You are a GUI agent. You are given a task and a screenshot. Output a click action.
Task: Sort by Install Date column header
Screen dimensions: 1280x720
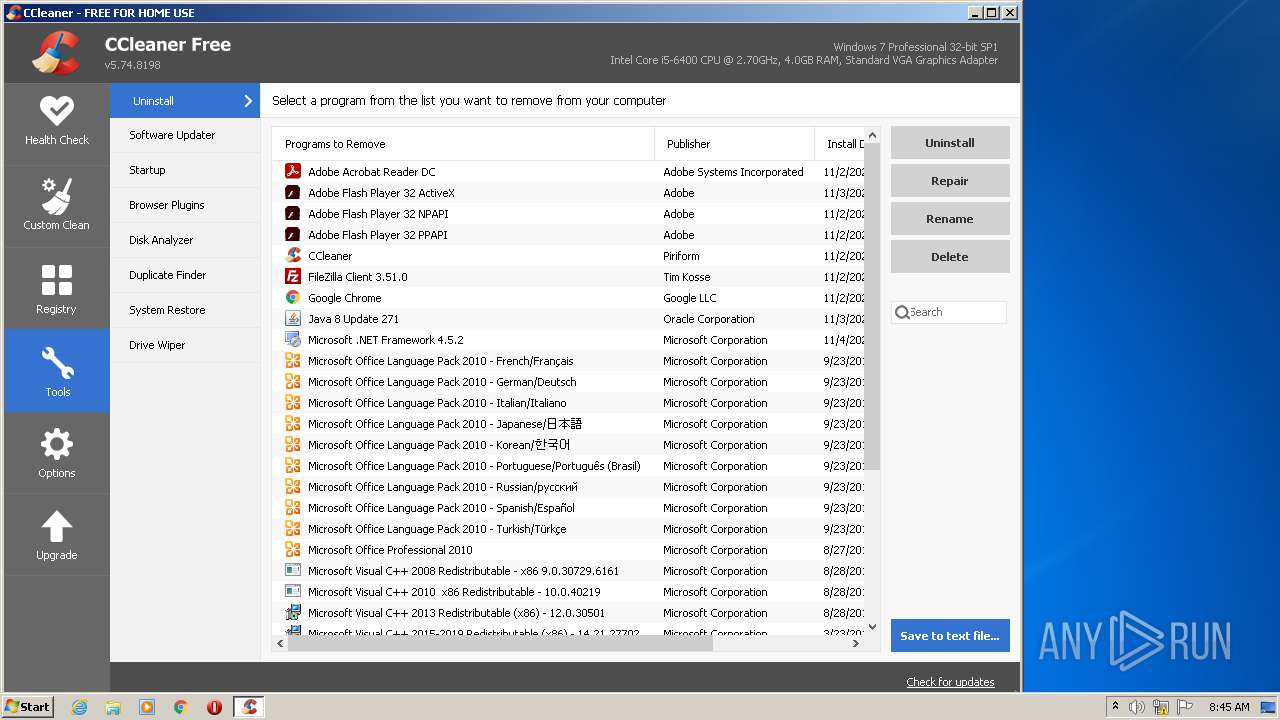click(840, 144)
